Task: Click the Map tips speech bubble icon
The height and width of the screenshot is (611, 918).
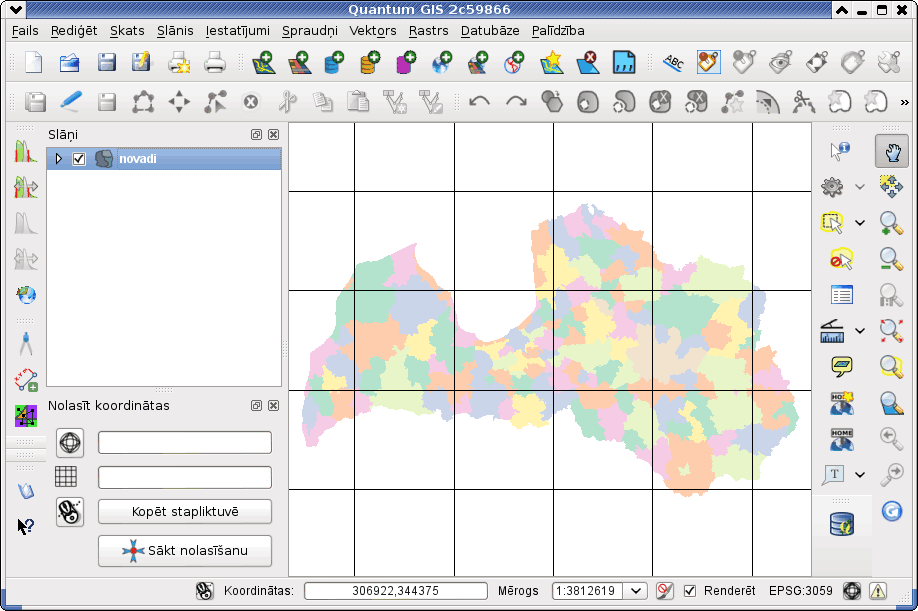Action: pyautogui.click(x=841, y=367)
